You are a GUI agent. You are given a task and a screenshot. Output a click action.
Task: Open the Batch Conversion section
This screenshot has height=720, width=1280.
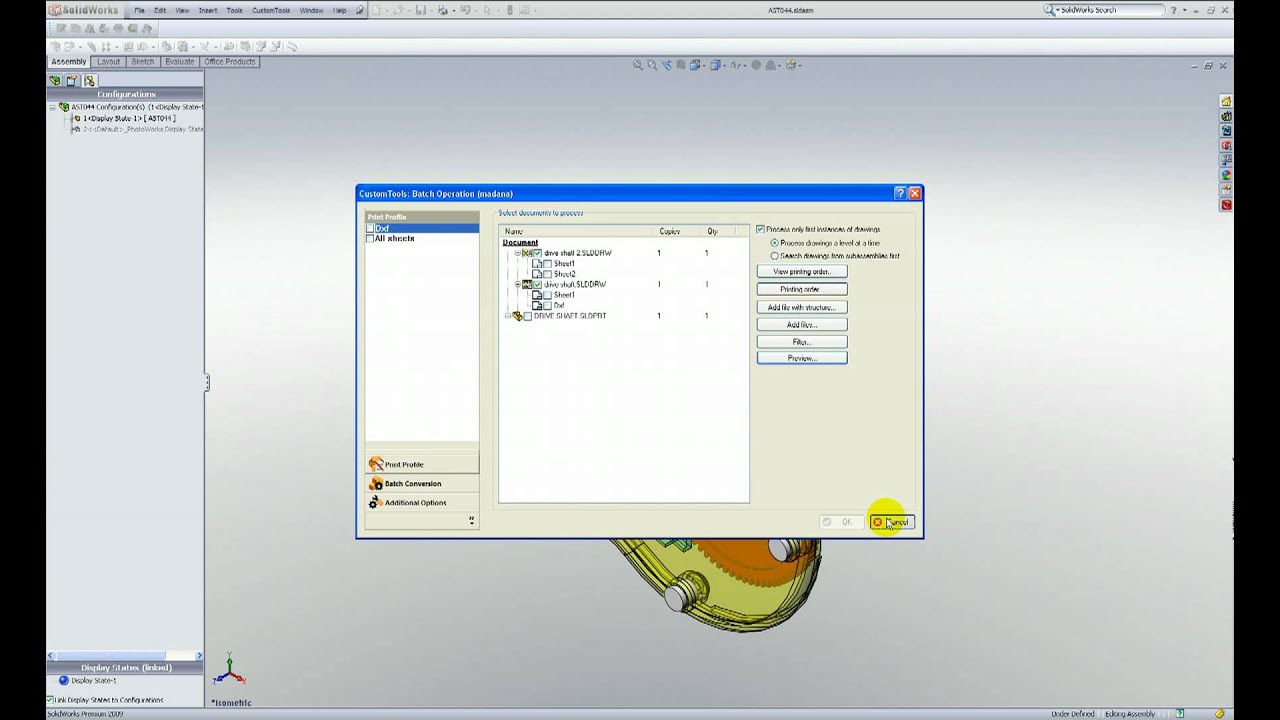click(x=422, y=484)
